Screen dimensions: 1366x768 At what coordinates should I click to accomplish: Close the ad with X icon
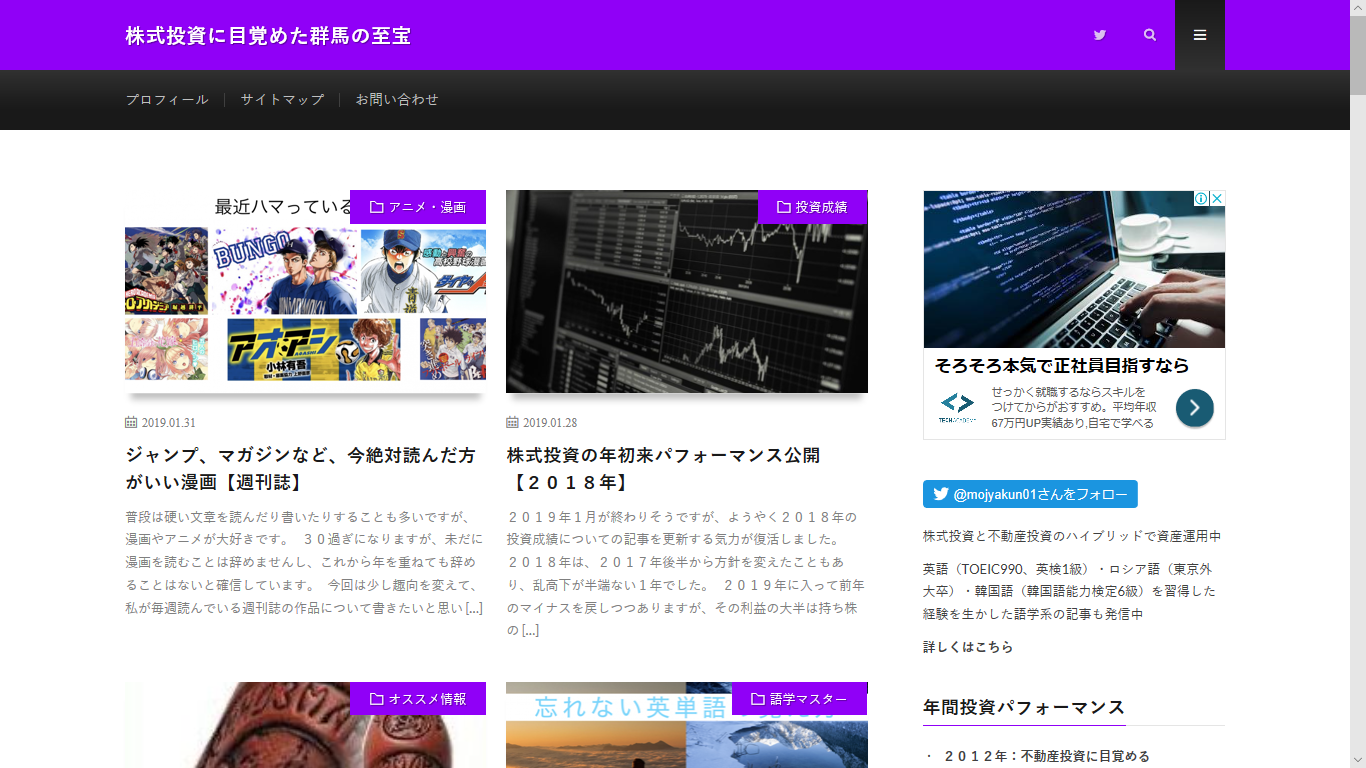pos(1217,199)
